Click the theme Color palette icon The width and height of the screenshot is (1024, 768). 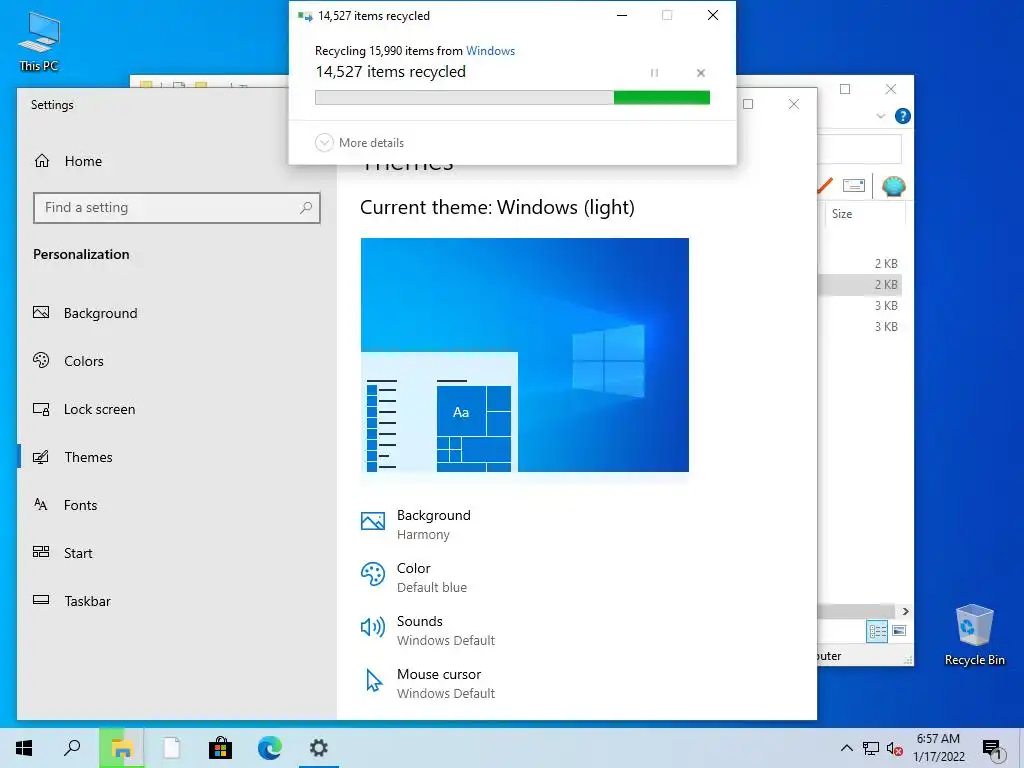coord(373,575)
